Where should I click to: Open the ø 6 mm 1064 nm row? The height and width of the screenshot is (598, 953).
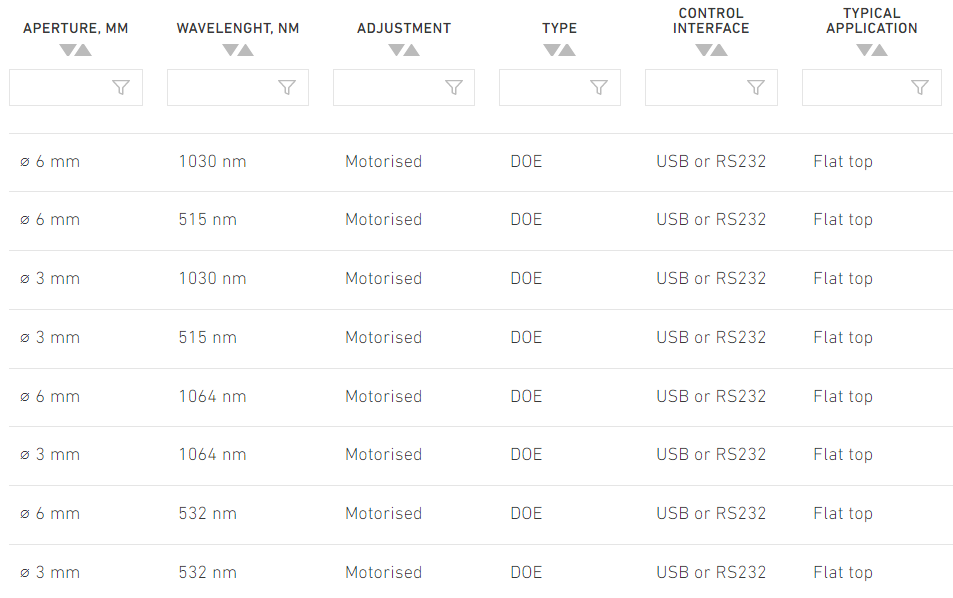click(x=481, y=397)
